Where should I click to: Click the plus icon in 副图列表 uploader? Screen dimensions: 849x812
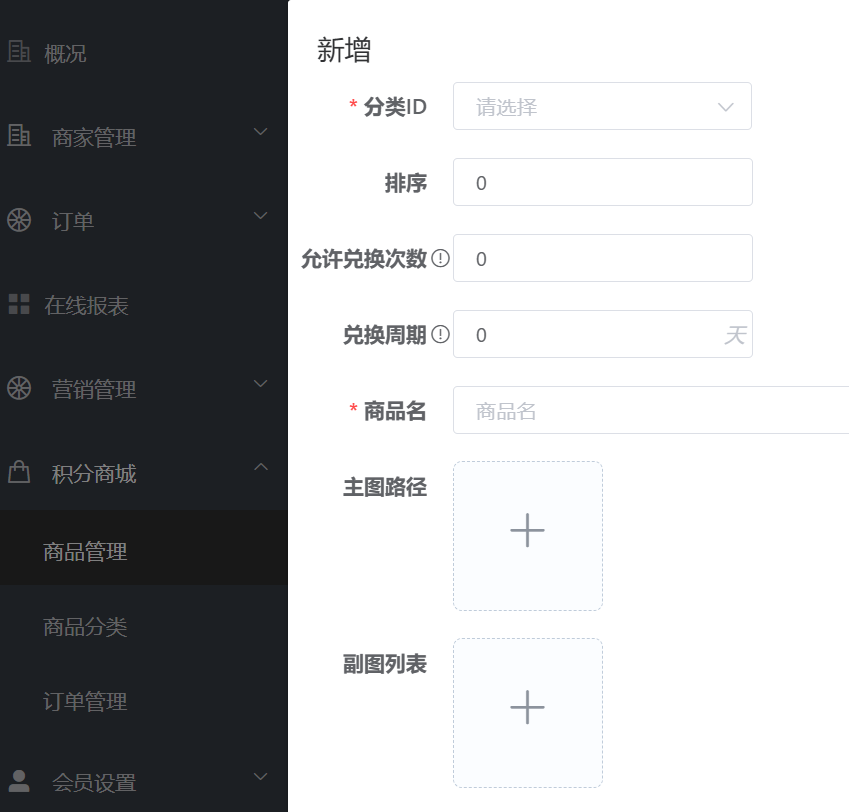point(528,708)
